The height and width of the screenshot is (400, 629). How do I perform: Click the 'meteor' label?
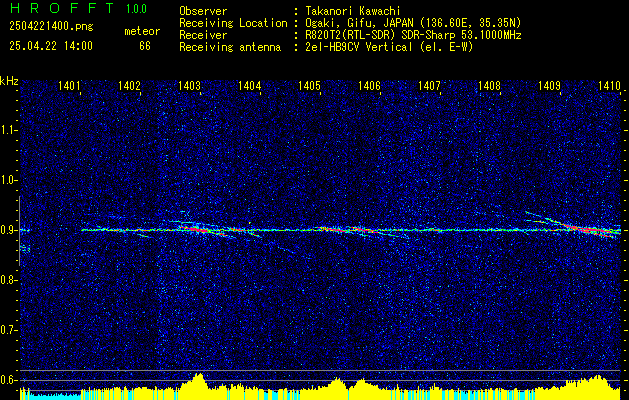[142, 31]
